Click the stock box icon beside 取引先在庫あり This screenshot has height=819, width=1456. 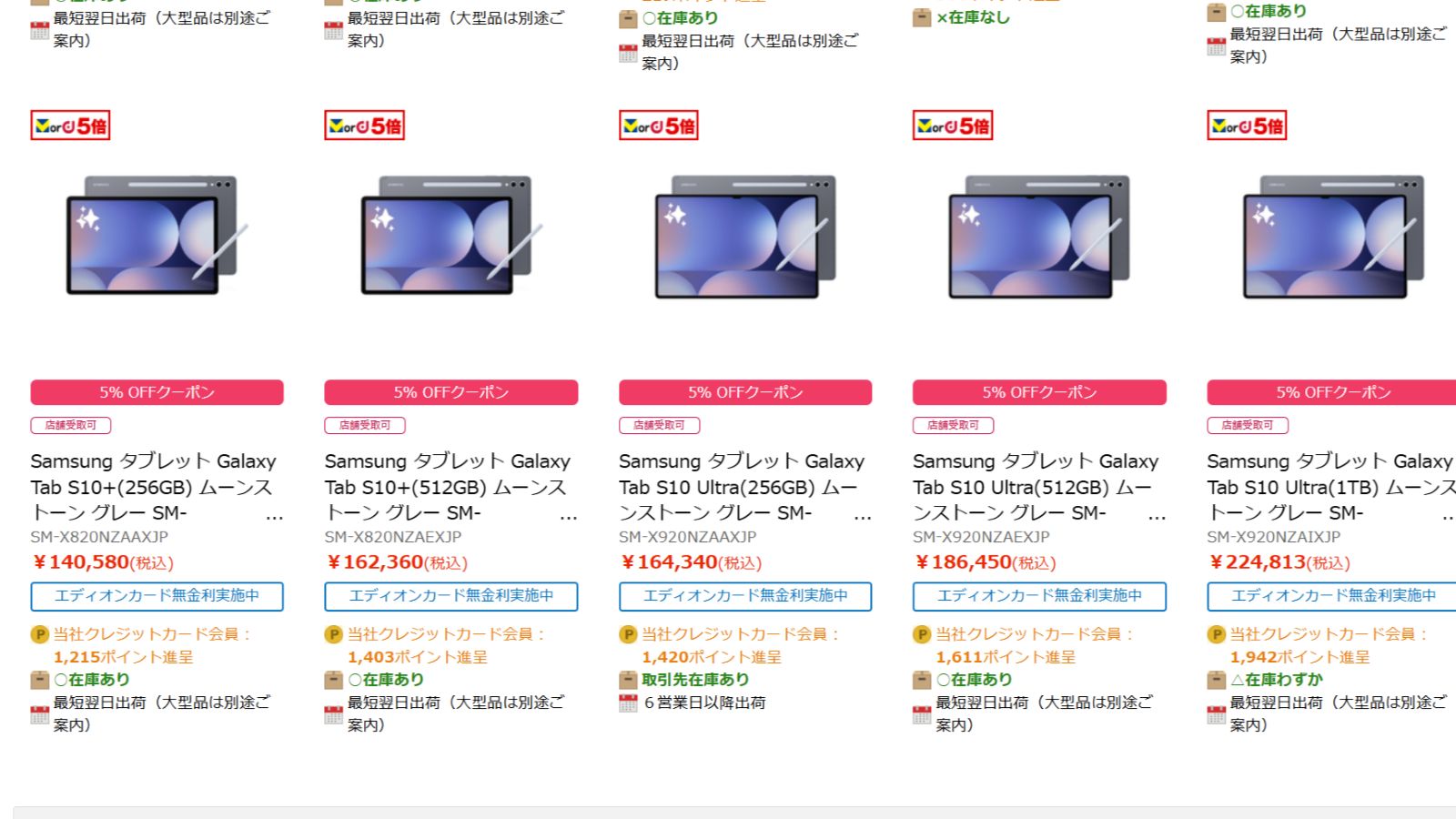[628, 680]
